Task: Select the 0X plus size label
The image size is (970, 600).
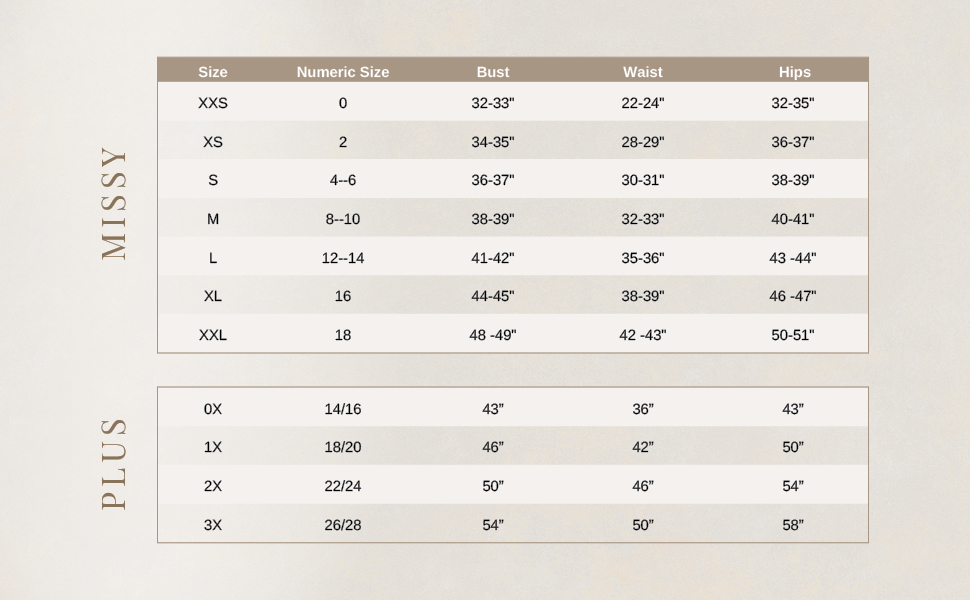Action: point(213,409)
